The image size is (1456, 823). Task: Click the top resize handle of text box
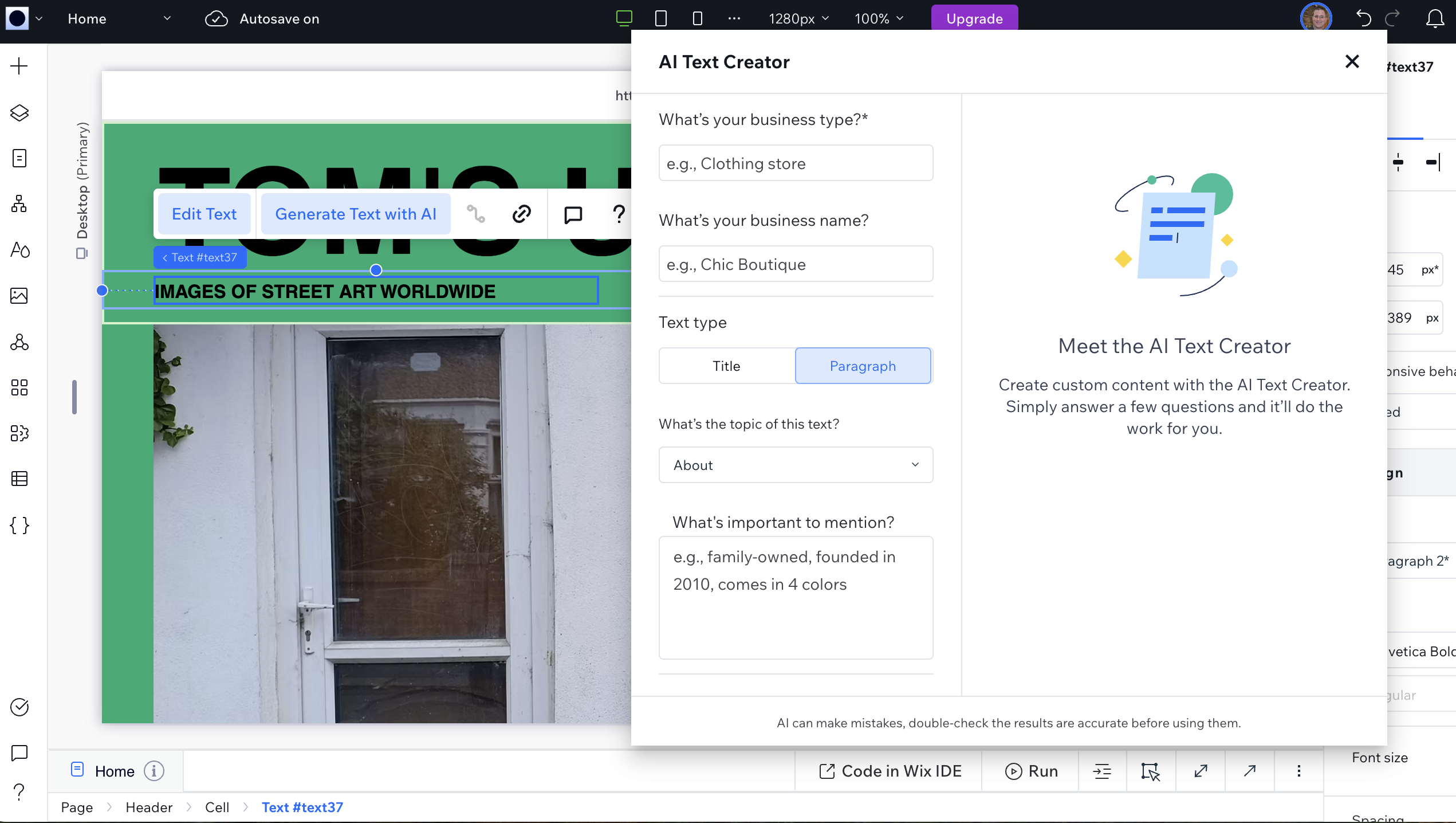[376, 270]
